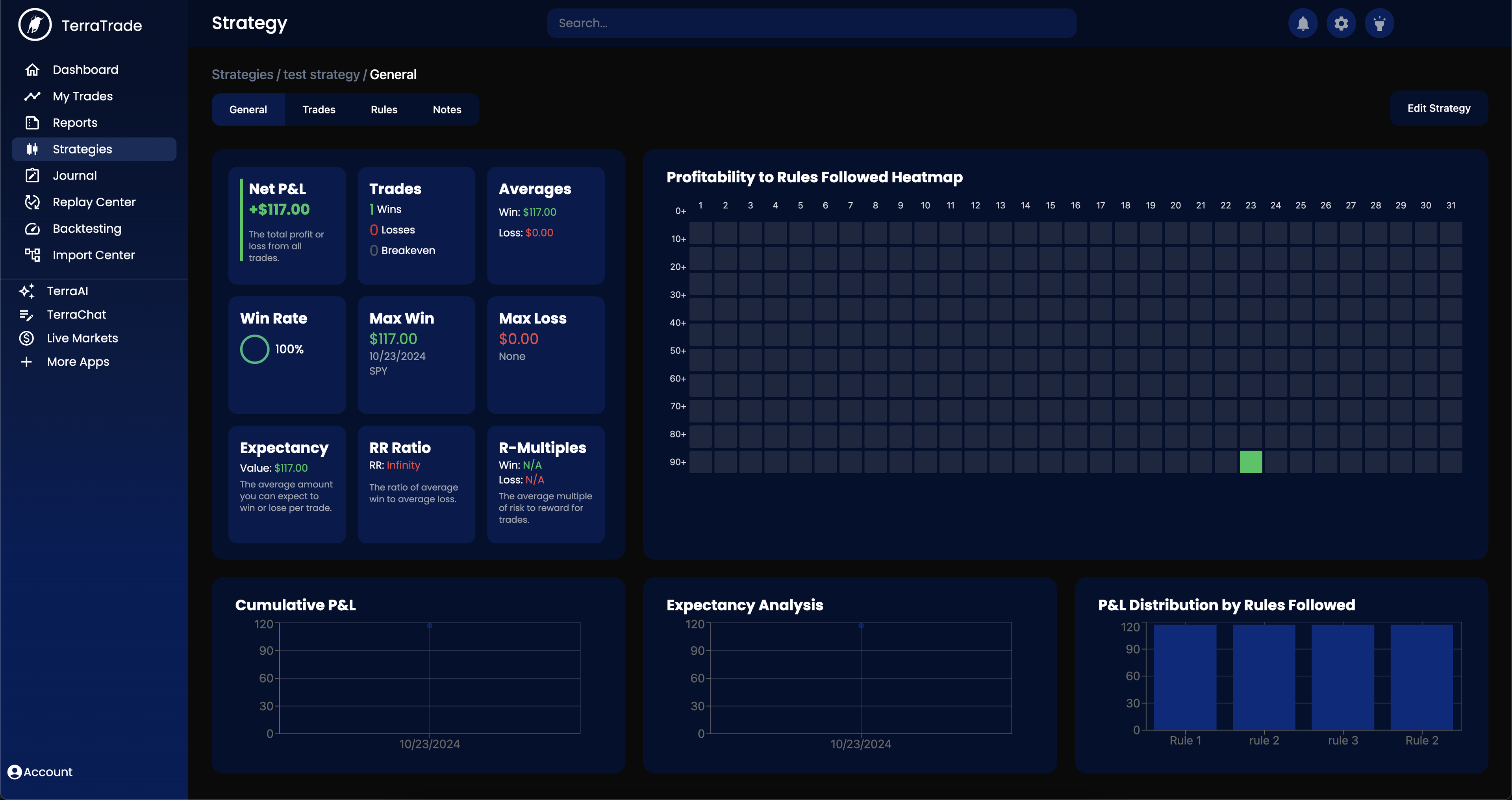Image resolution: width=1512 pixels, height=800 pixels.
Task: Click the TerraTrade bull logo icon
Action: click(35, 25)
